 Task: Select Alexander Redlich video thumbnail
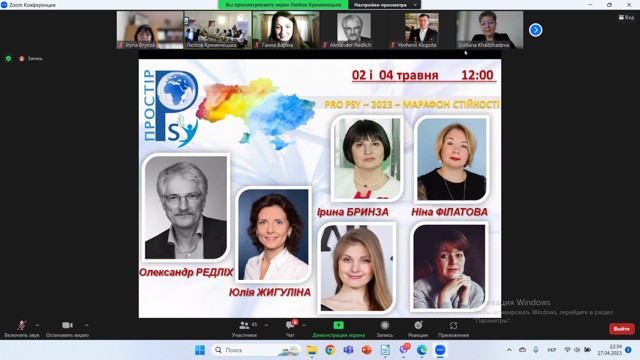354,30
